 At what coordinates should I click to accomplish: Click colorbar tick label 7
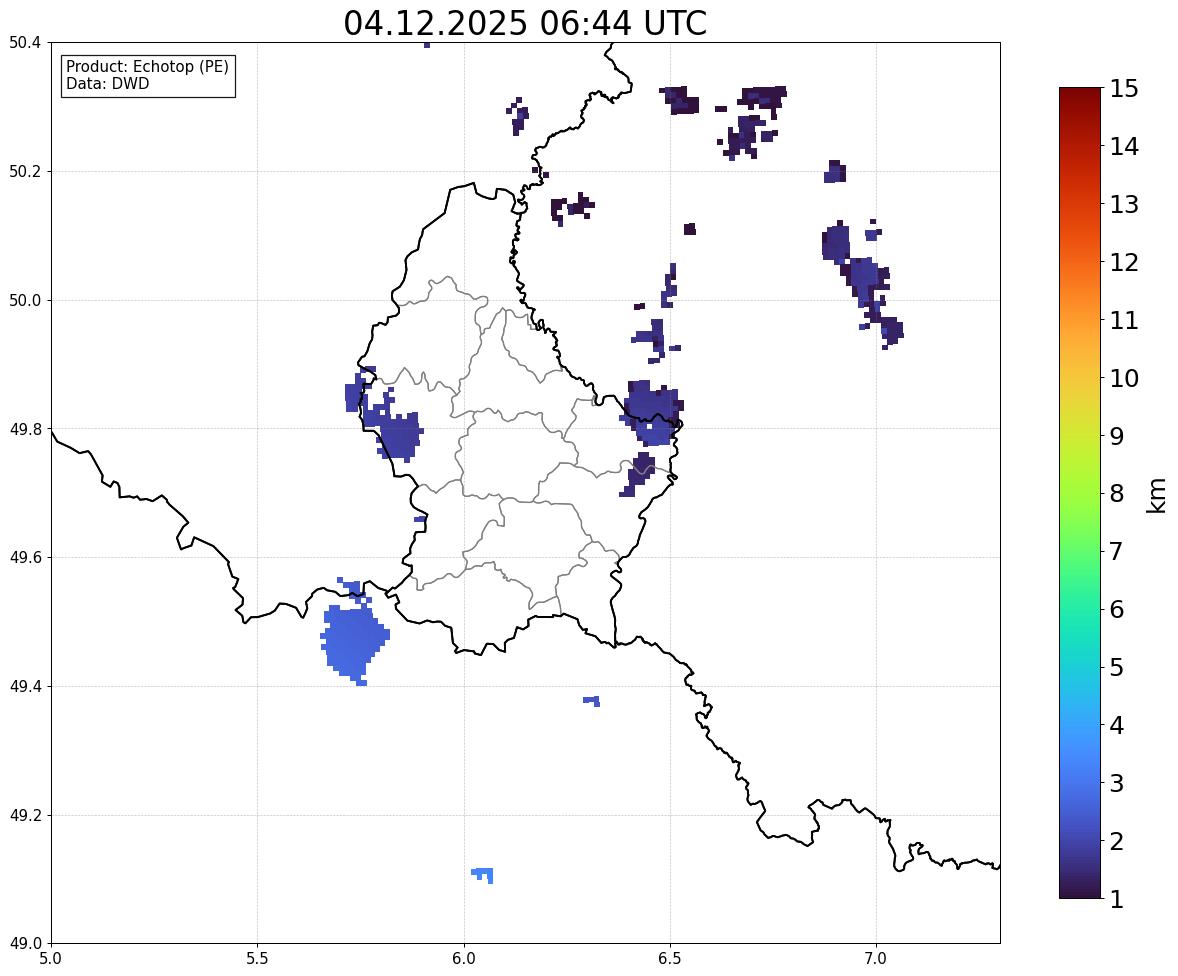[x=1117, y=551]
